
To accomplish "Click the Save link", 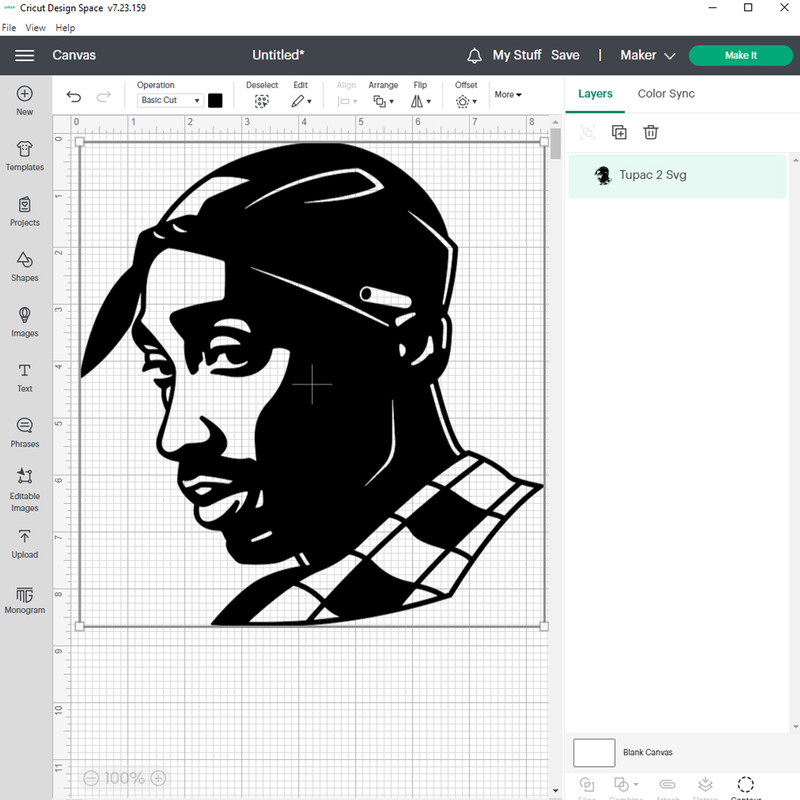I will [565, 55].
